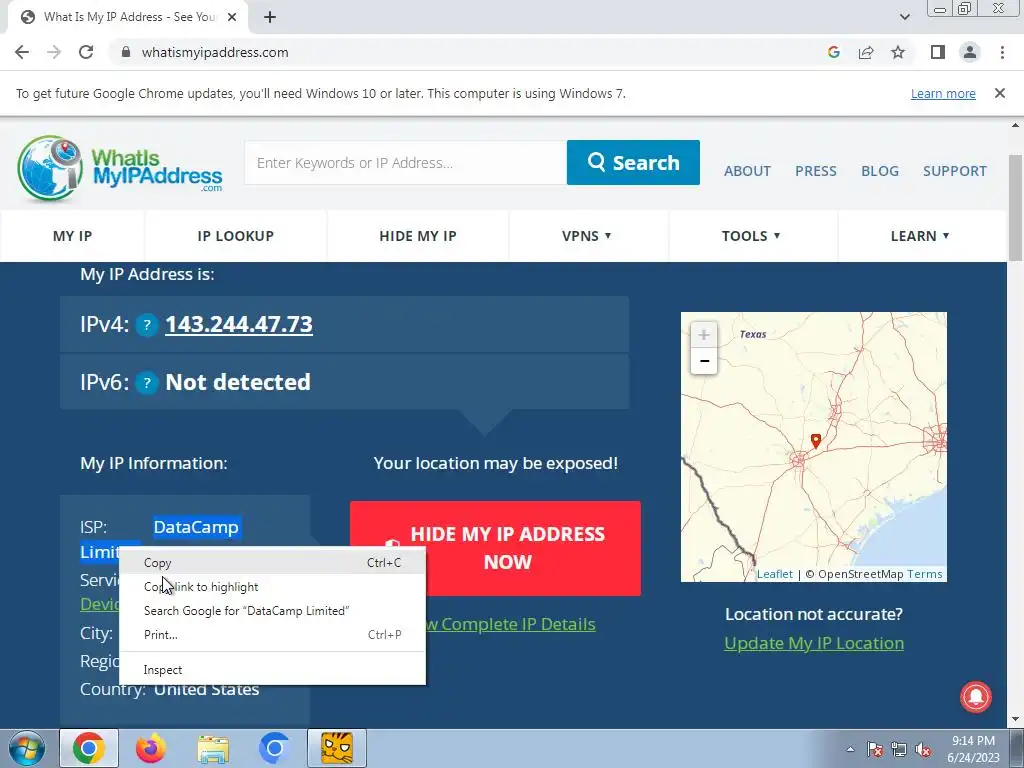Click Update My IP Location link

click(814, 643)
